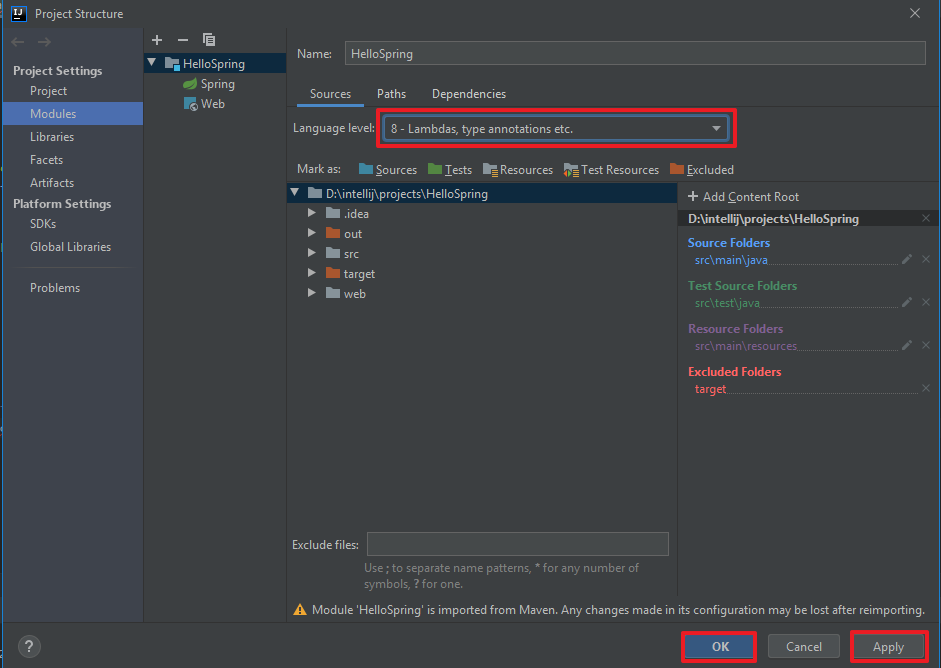Select the web folder in tree

pyautogui.click(x=354, y=293)
